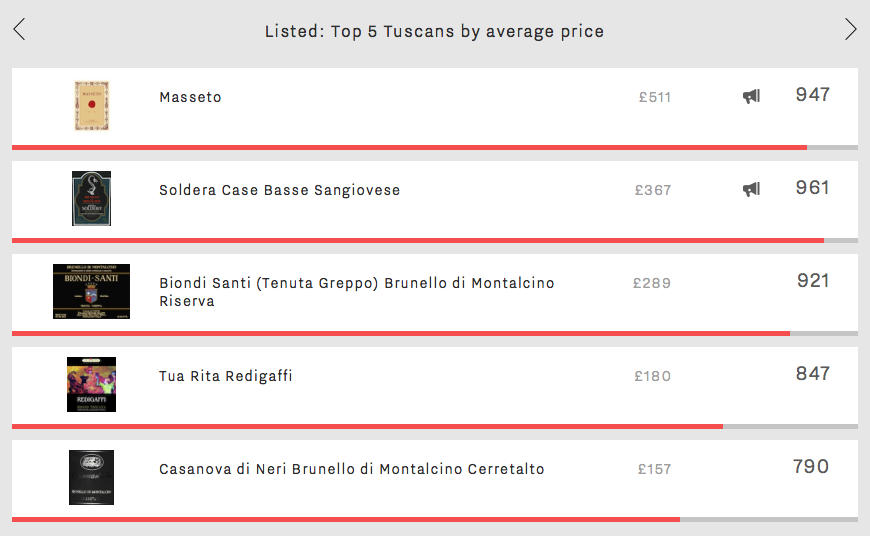
Task: Open the Biondi-Santi label thumbnail
Action: click(92, 291)
